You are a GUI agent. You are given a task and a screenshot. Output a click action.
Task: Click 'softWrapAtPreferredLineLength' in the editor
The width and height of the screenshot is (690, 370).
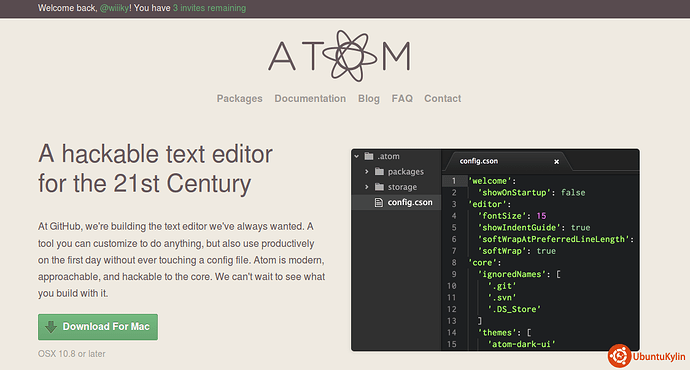(x=553, y=239)
